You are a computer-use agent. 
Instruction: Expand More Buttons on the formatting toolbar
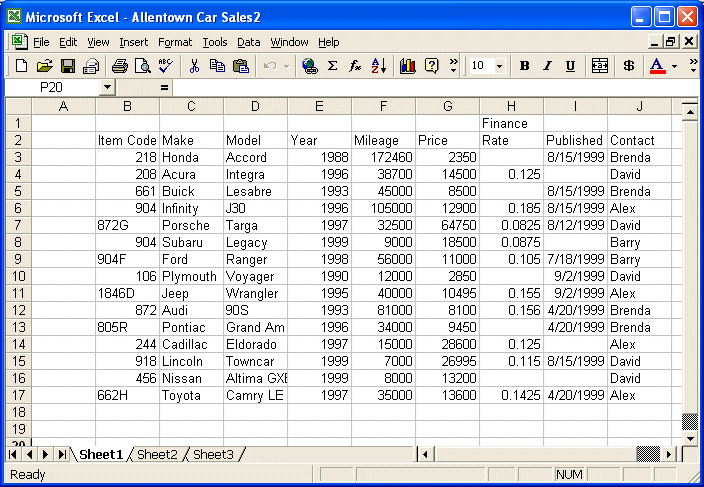pos(693,66)
